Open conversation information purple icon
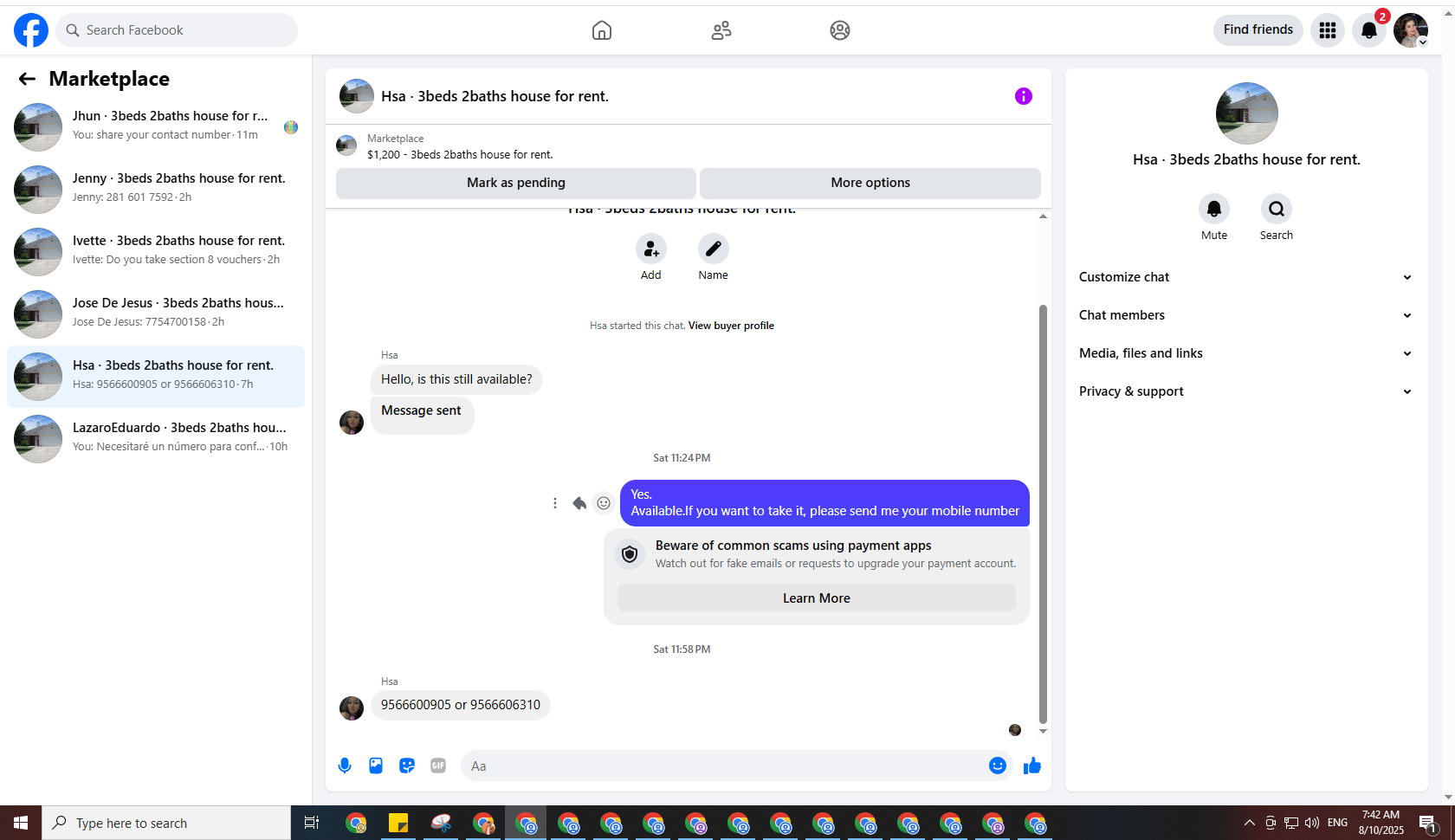The width and height of the screenshot is (1455, 840). click(x=1024, y=96)
